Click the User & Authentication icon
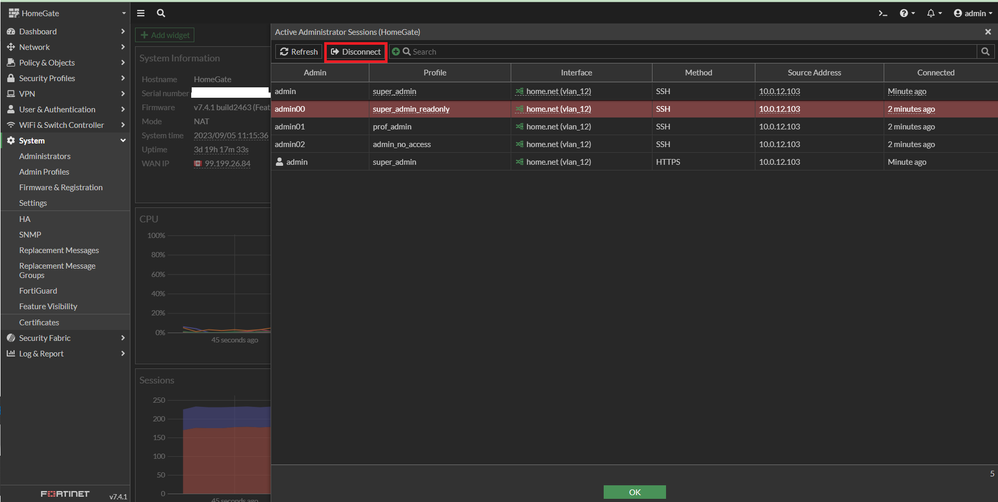The width and height of the screenshot is (998, 502). 11,109
